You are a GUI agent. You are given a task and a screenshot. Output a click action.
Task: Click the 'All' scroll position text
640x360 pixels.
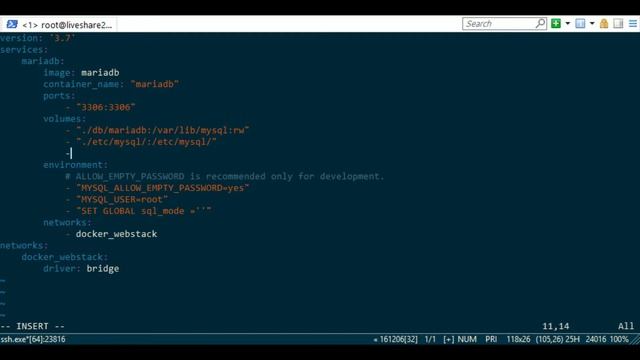[x=626, y=326]
